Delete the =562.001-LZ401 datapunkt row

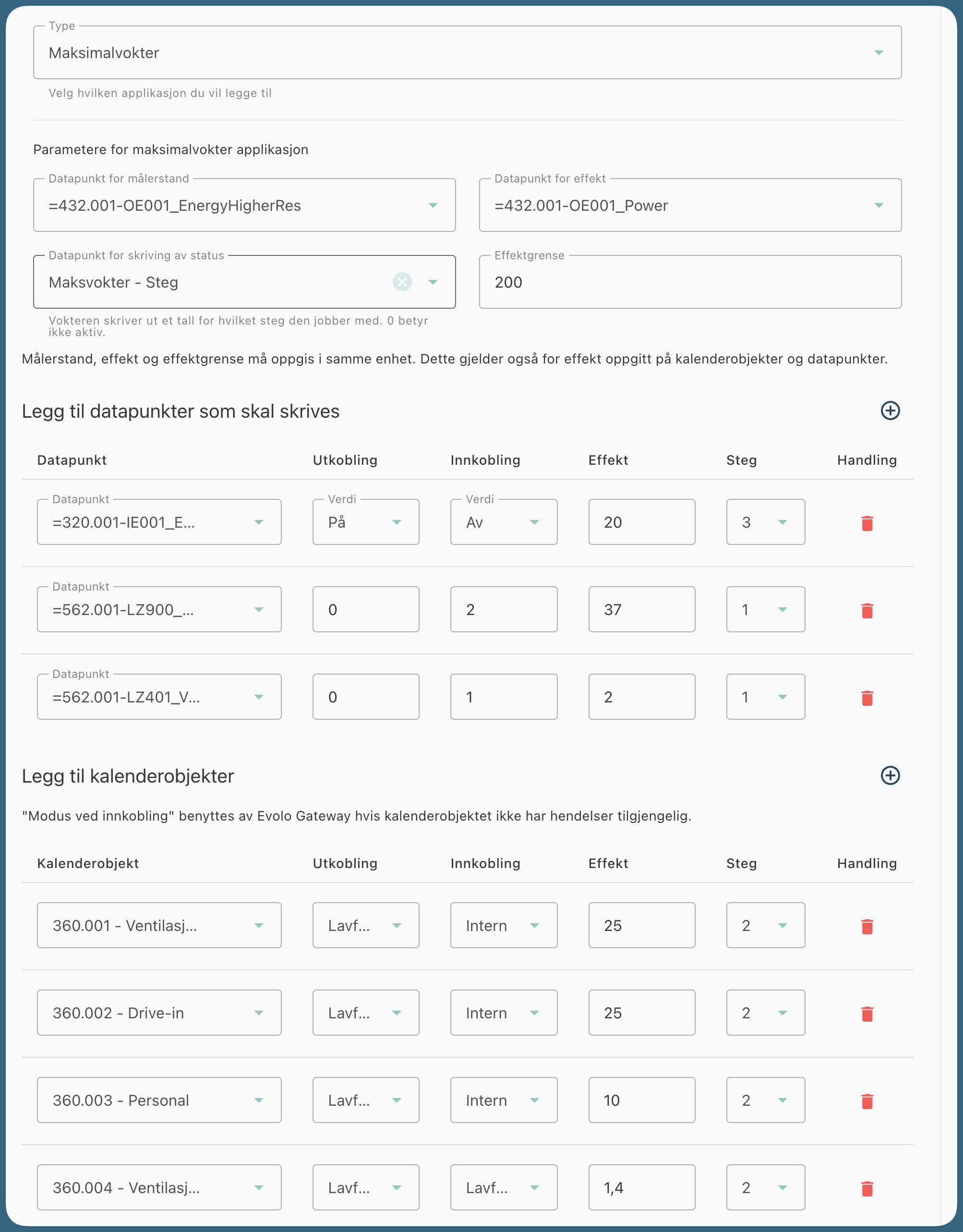(867, 698)
